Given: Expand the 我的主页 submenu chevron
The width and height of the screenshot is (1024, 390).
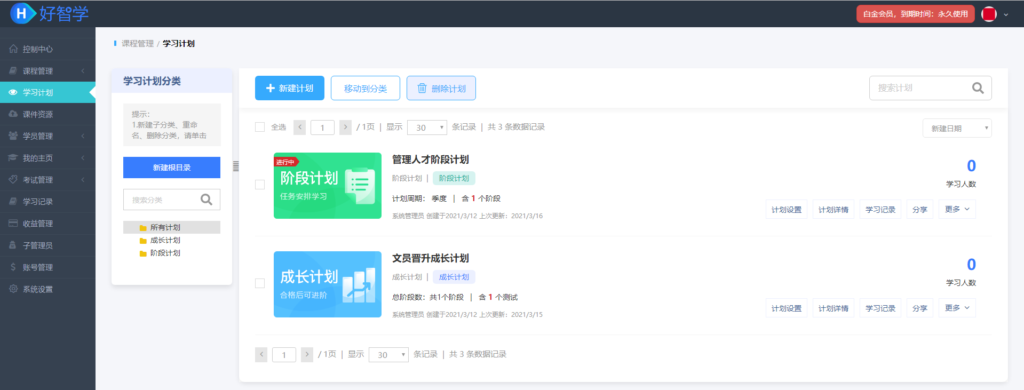Looking at the screenshot, I should pos(83,158).
